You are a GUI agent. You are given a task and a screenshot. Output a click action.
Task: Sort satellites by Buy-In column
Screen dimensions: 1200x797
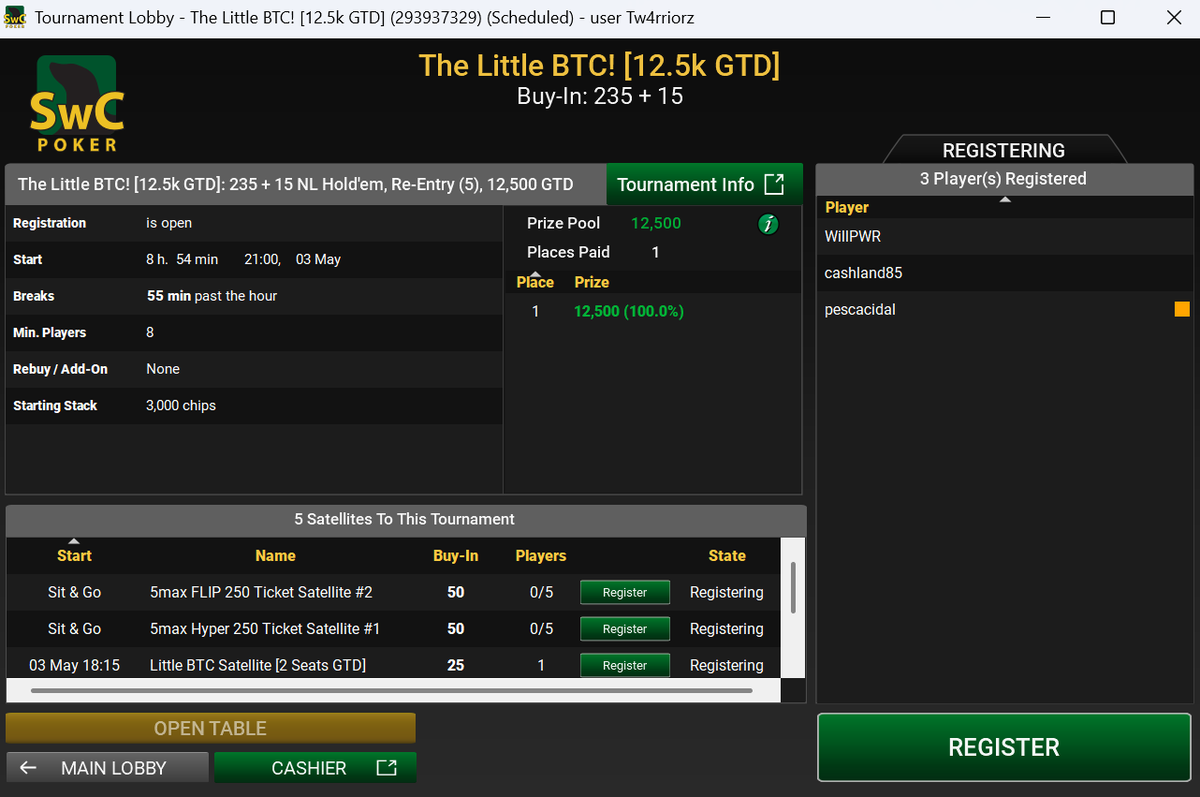(x=456, y=556)
